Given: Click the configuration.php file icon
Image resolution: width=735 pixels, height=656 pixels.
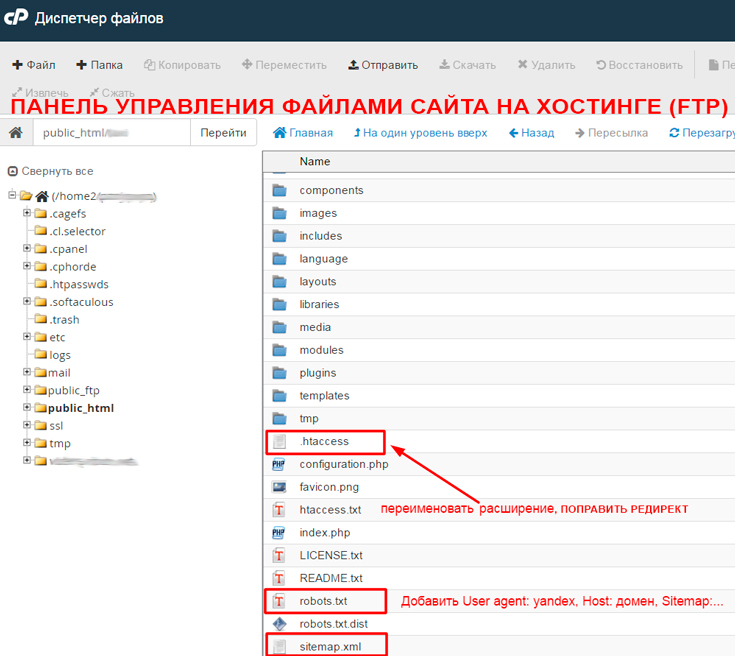Looking at the screenshot, I should (279, 464).
